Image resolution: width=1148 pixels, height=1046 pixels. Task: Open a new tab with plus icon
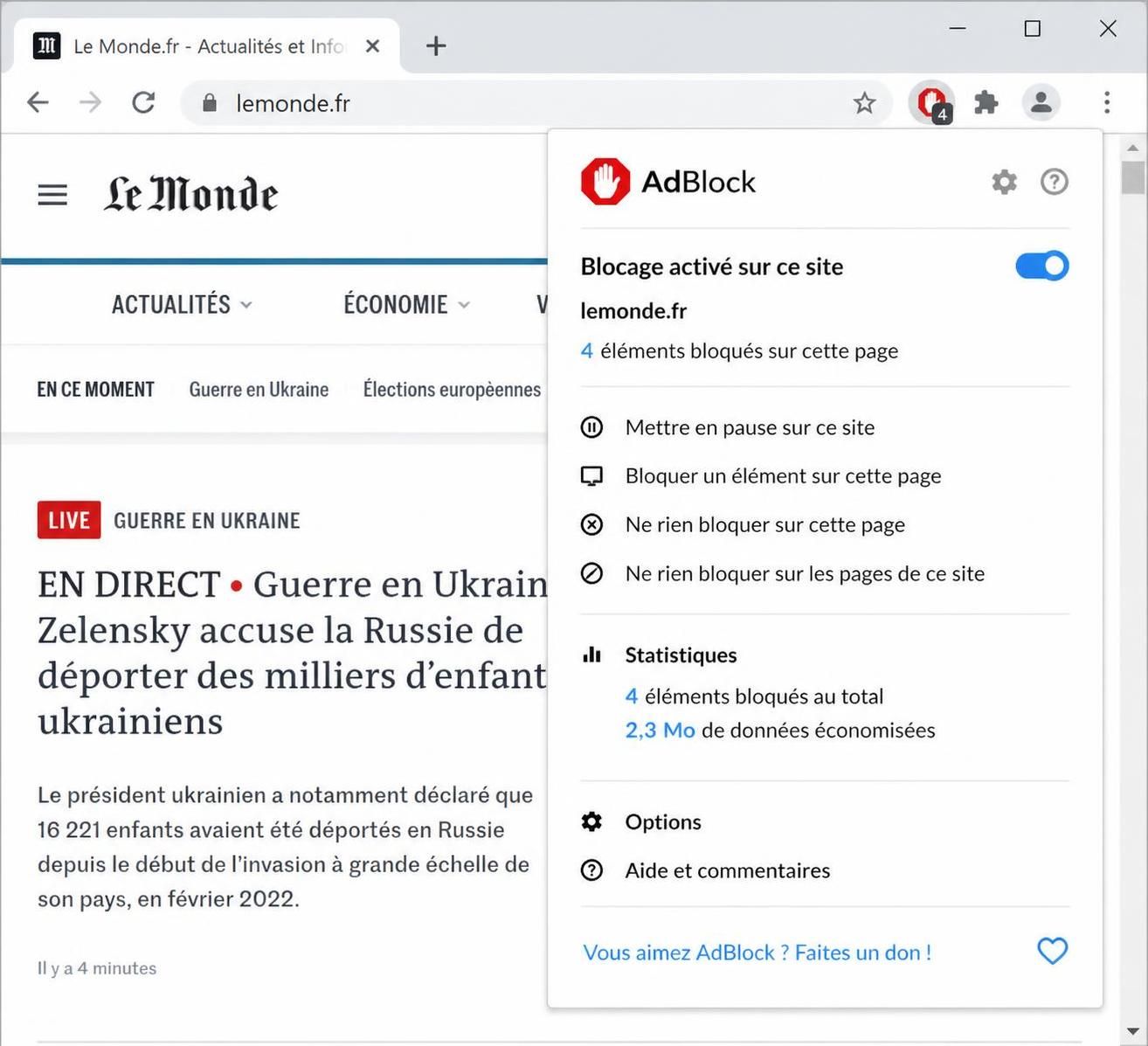(x=436, y=46)
